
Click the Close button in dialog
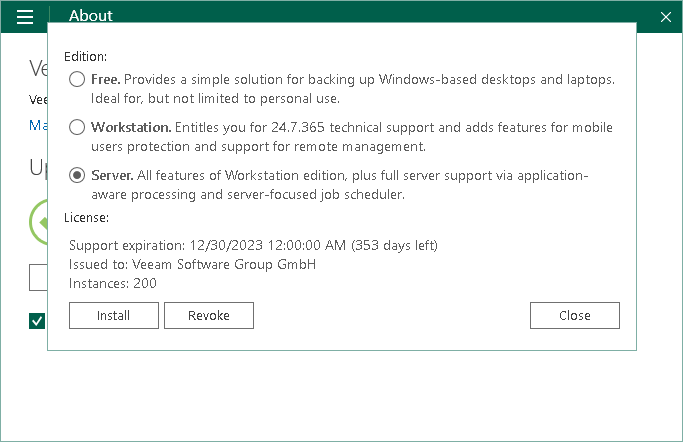tap(574, 315)
